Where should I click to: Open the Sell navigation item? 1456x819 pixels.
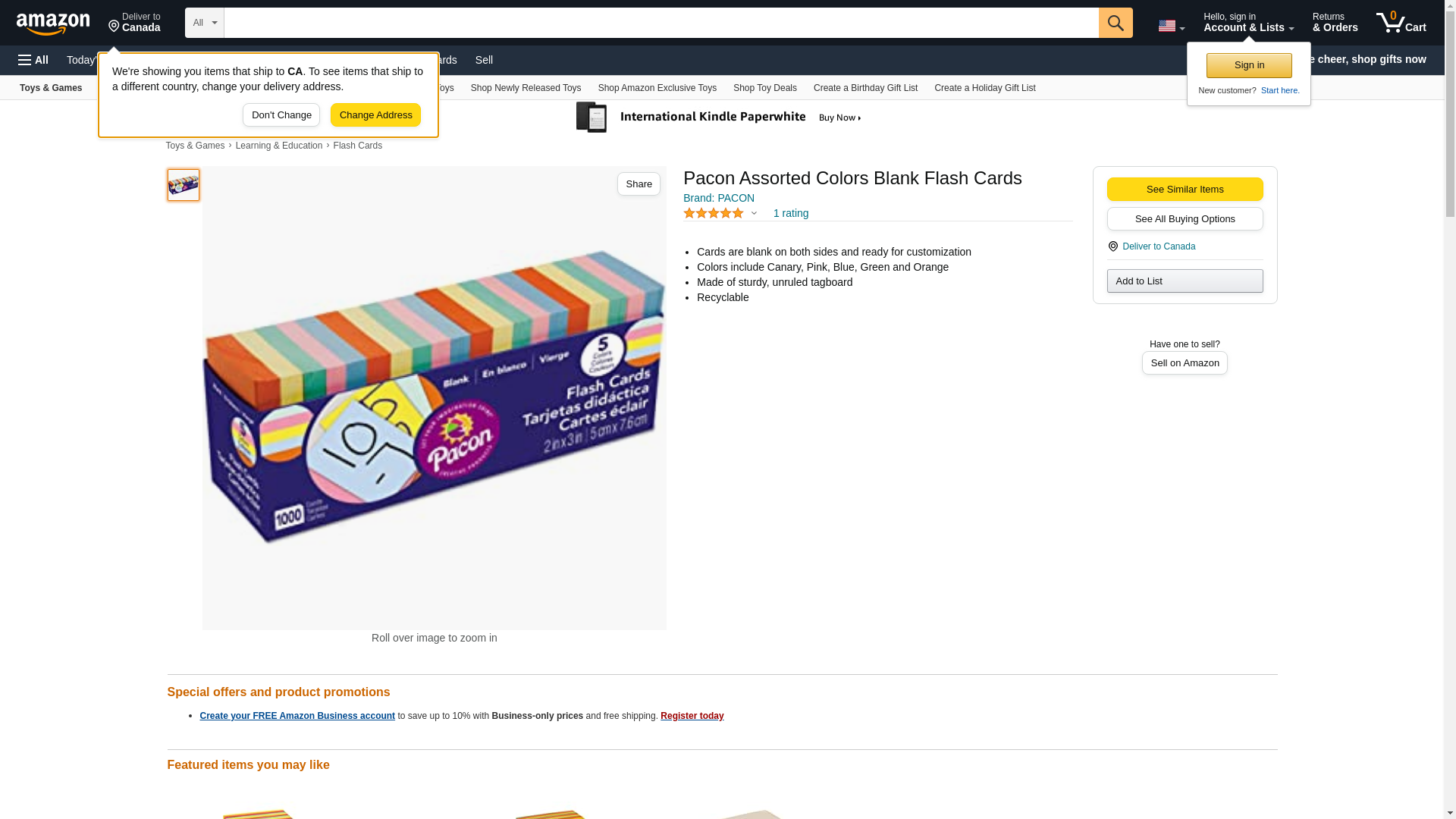tap(484, 60)
